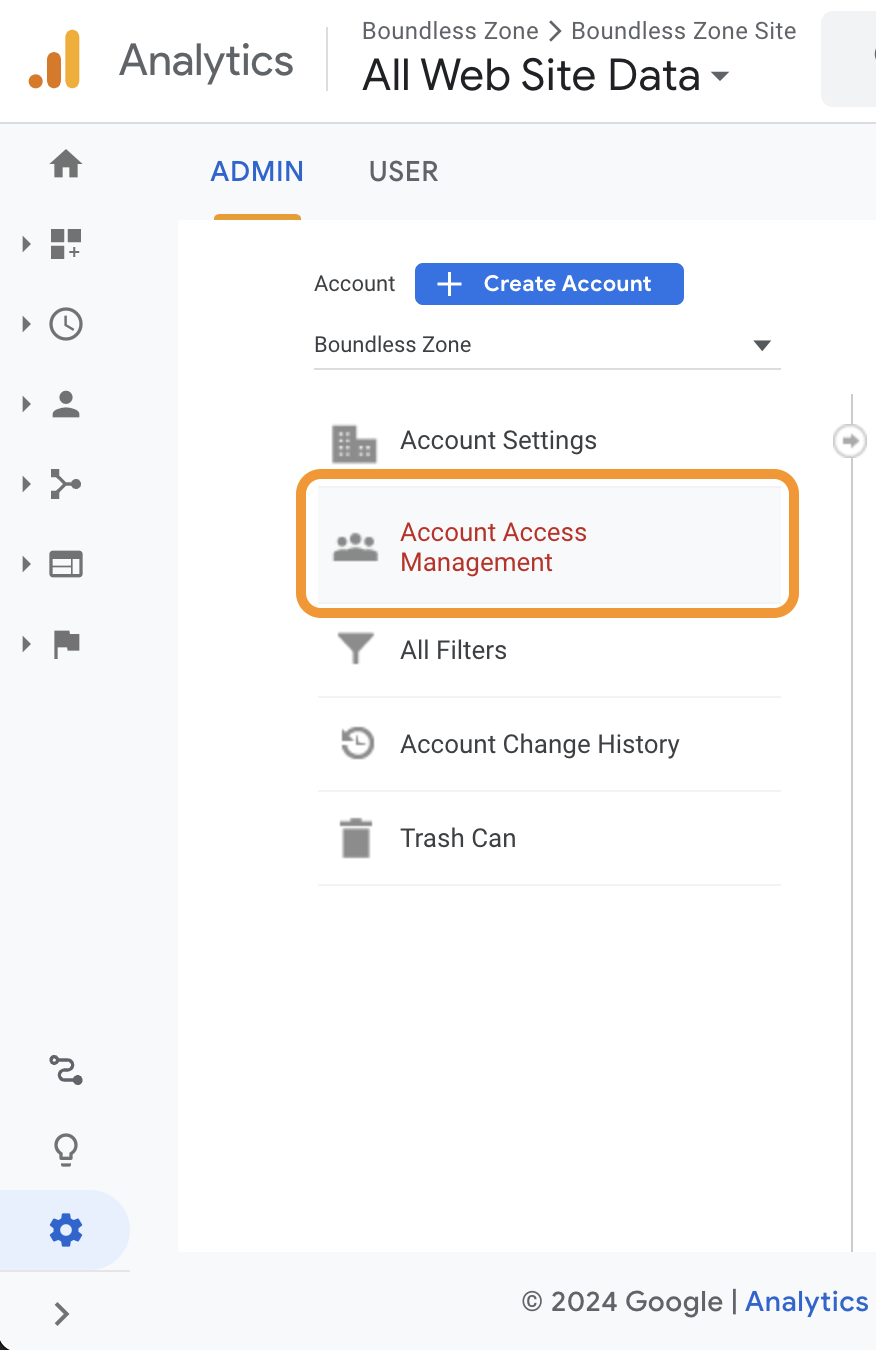The height and width of the screenshot is (1350, 876).
Task: Select the Conversions flag icon
Action: (65, 644)
